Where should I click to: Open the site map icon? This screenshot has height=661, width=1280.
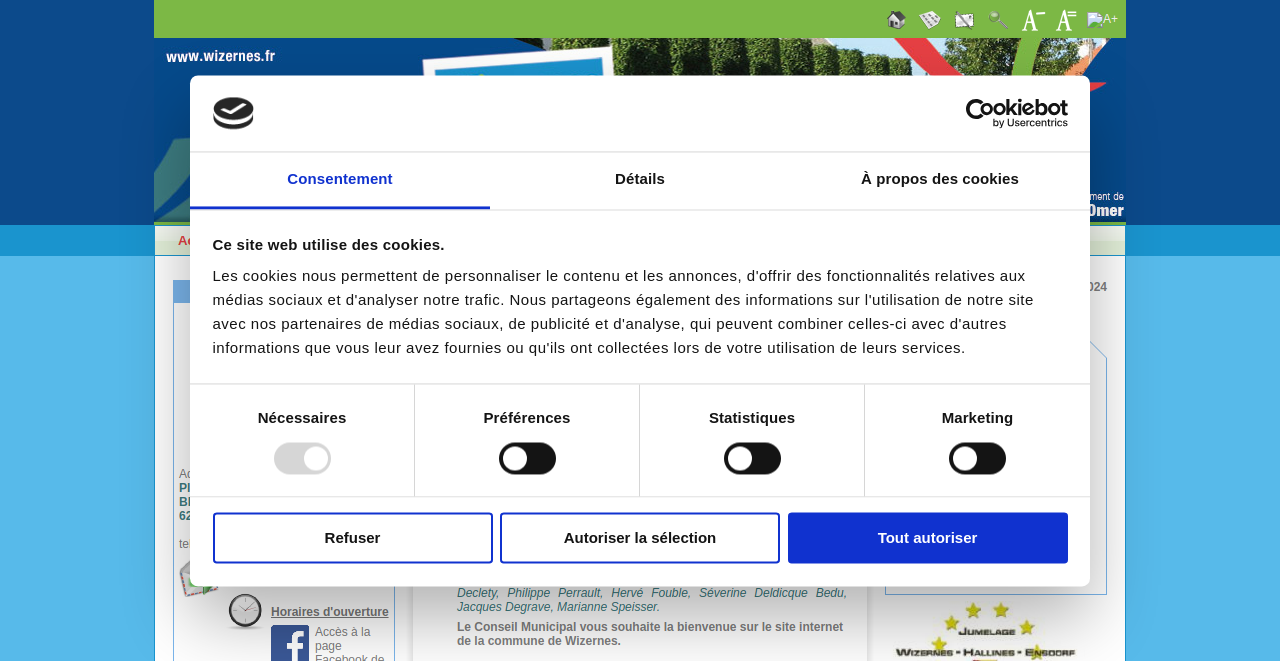pyautogui.click(x=930, y=20)
